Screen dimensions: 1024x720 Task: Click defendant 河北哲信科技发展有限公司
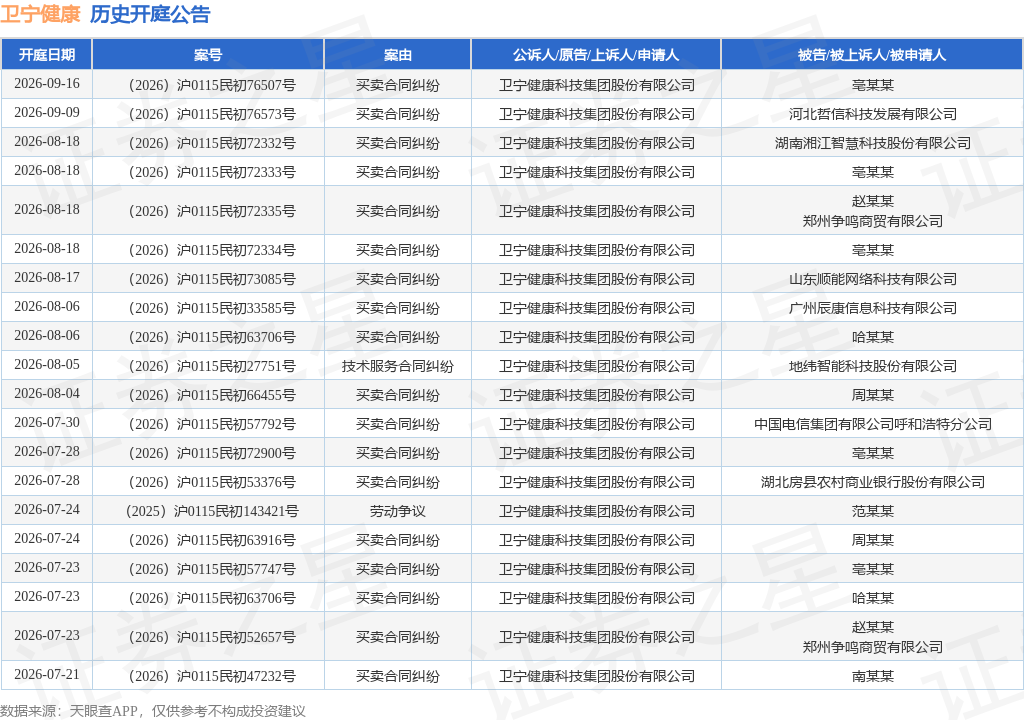pyautogui.click(x=872, y=114)
